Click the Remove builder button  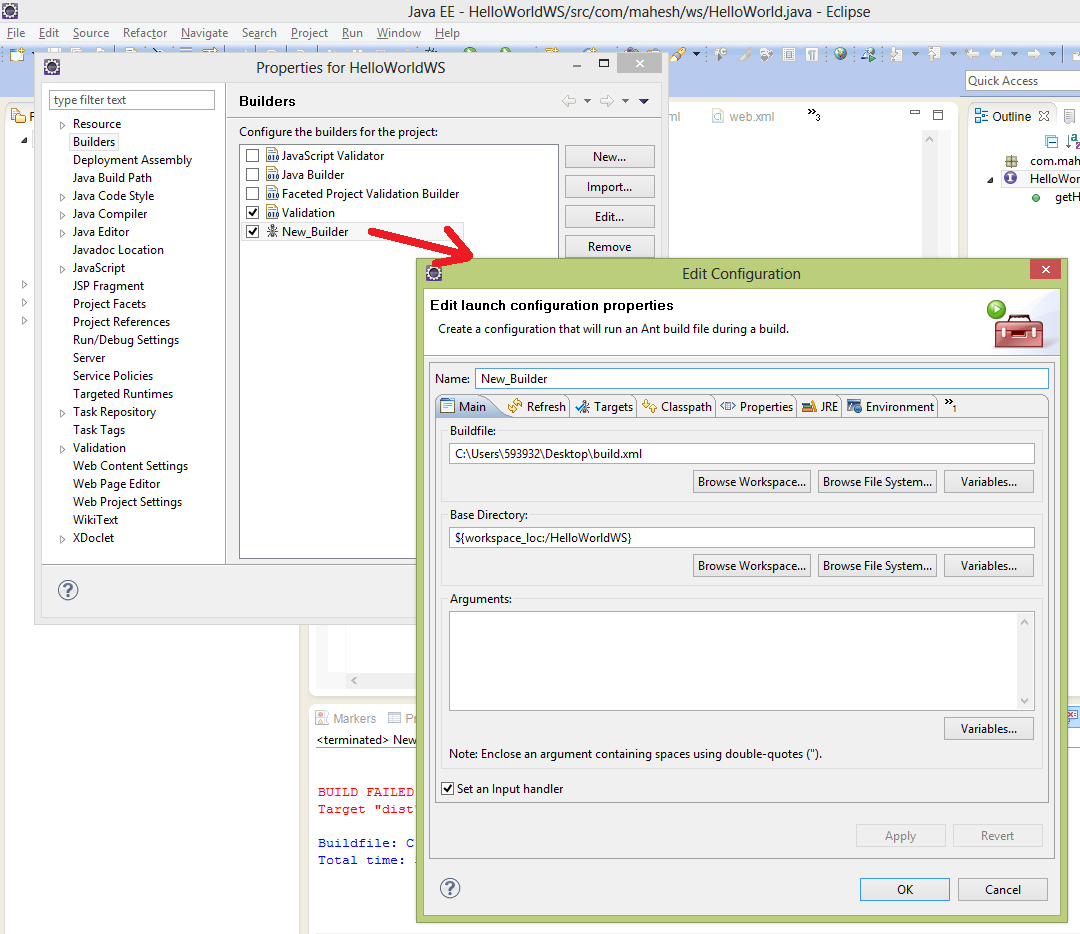(610, 246)
